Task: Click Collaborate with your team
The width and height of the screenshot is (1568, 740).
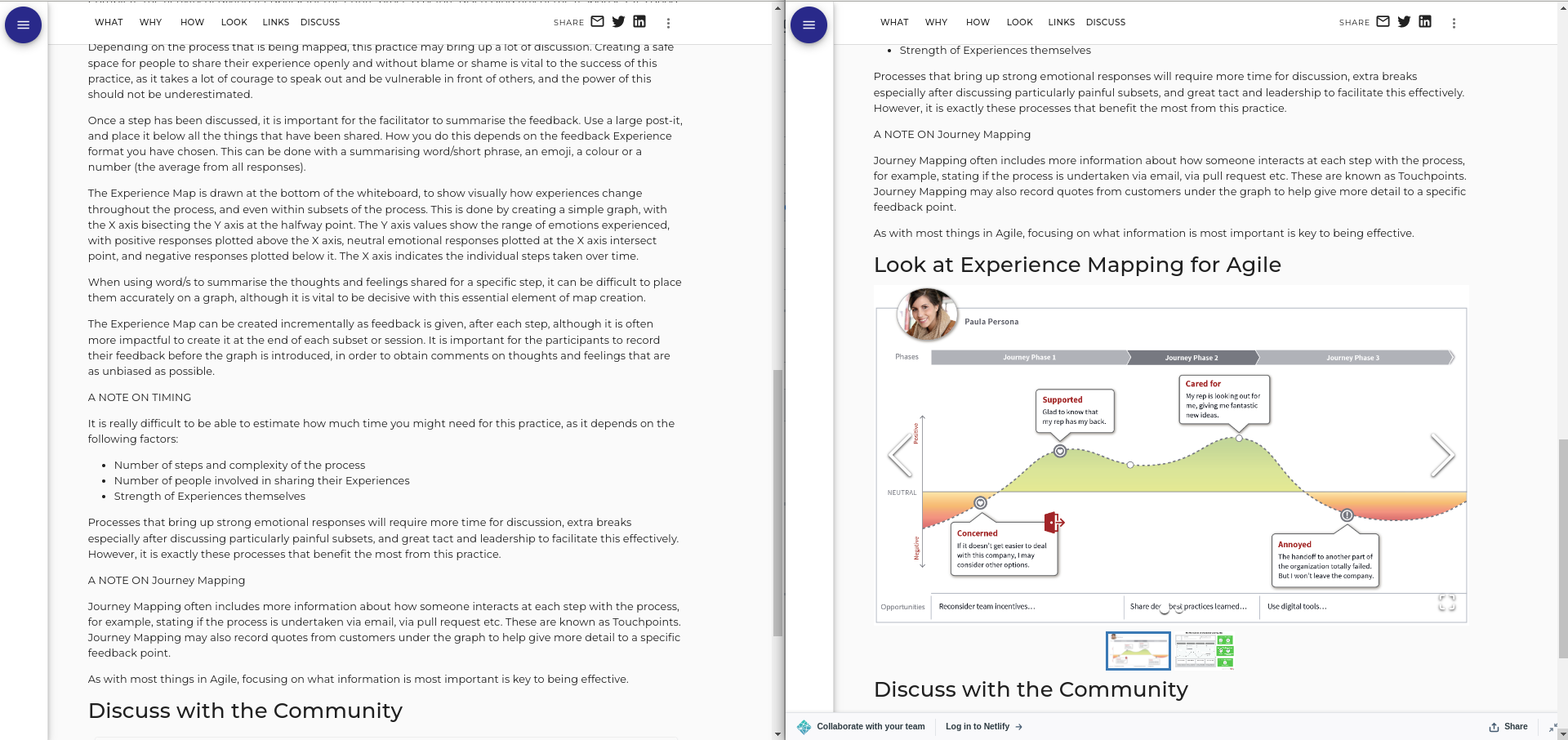Action: click(x=871, y=726)
